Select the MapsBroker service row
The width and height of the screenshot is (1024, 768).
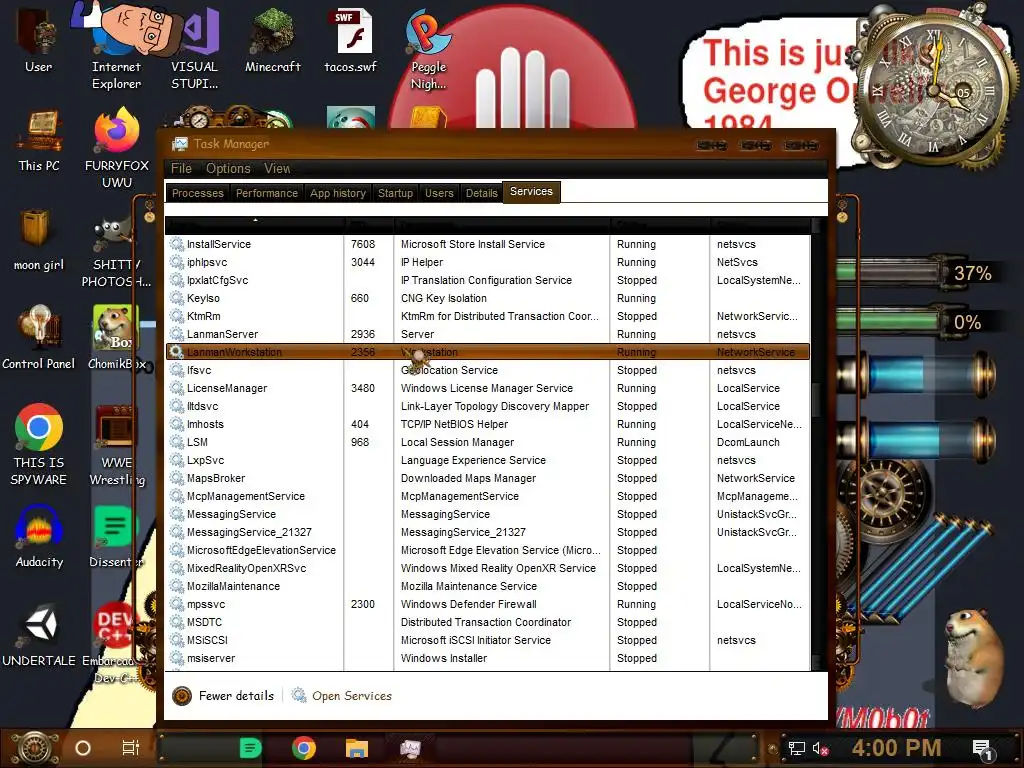point(488,479)
